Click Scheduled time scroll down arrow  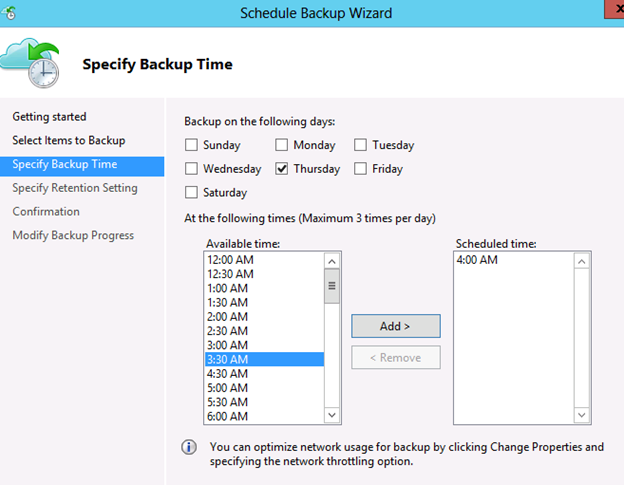(x=581, y=415)
